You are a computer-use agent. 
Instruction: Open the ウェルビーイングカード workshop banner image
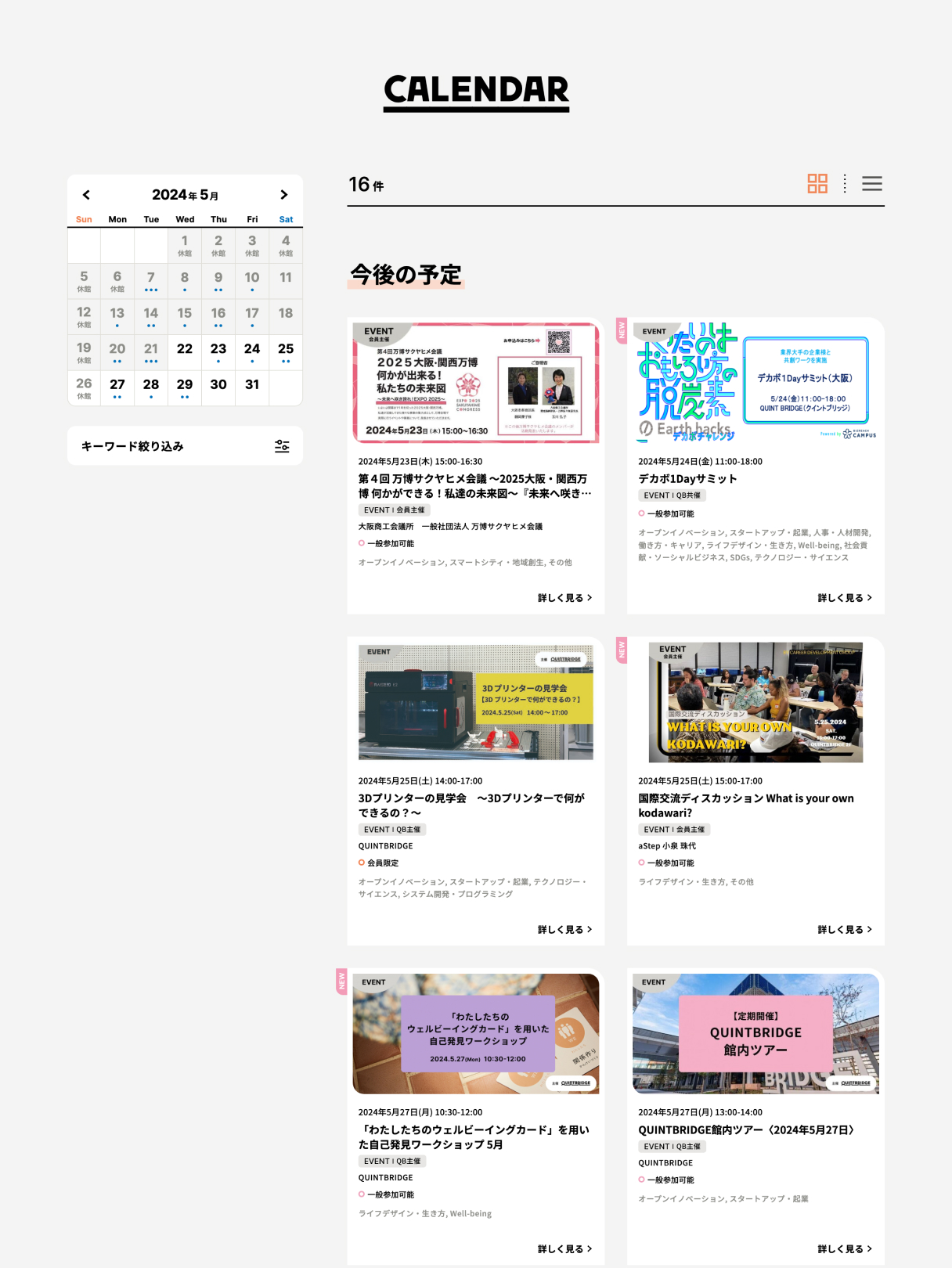click(x=475, y=1033)
